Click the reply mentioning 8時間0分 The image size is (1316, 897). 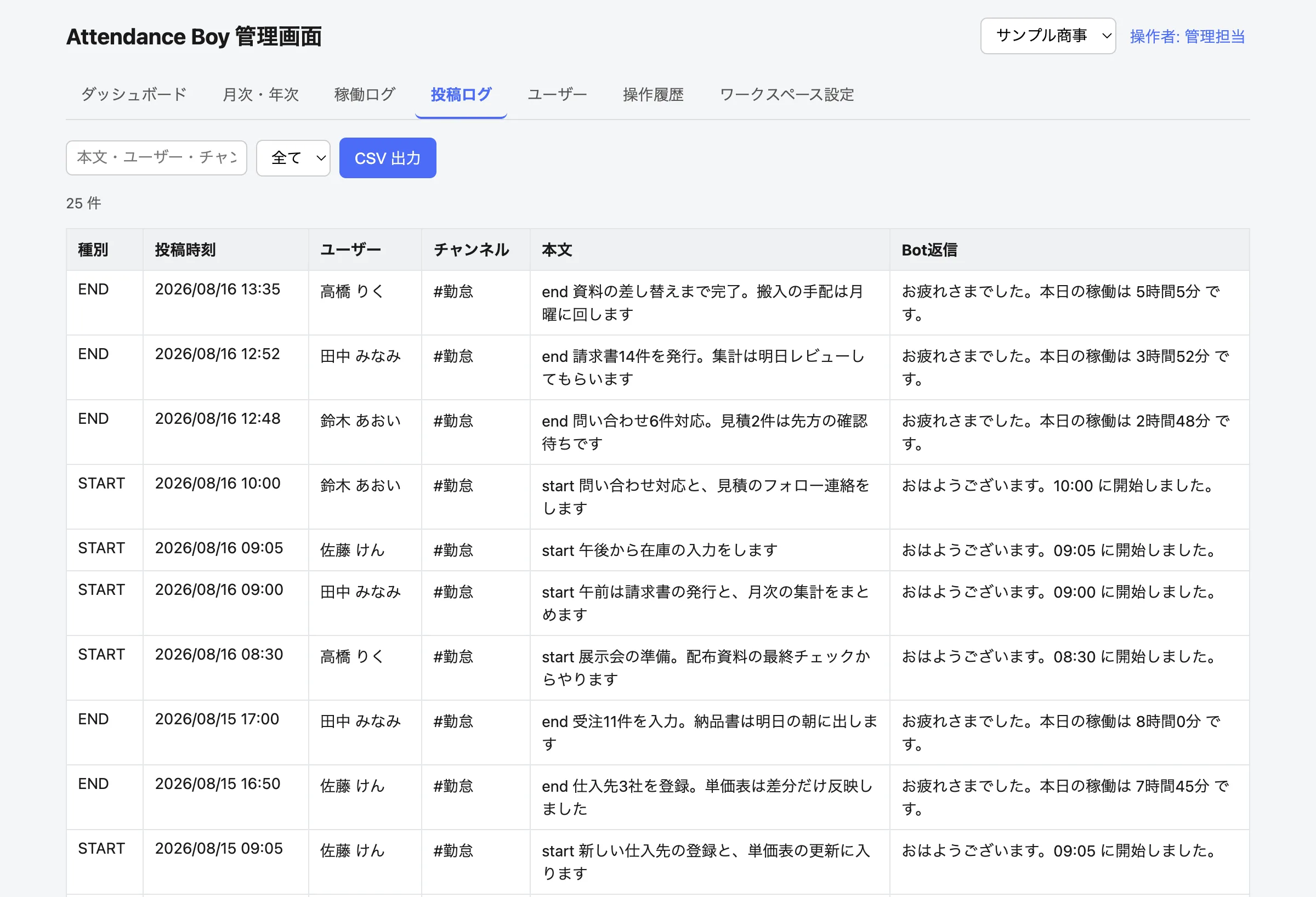(1060, 732)
